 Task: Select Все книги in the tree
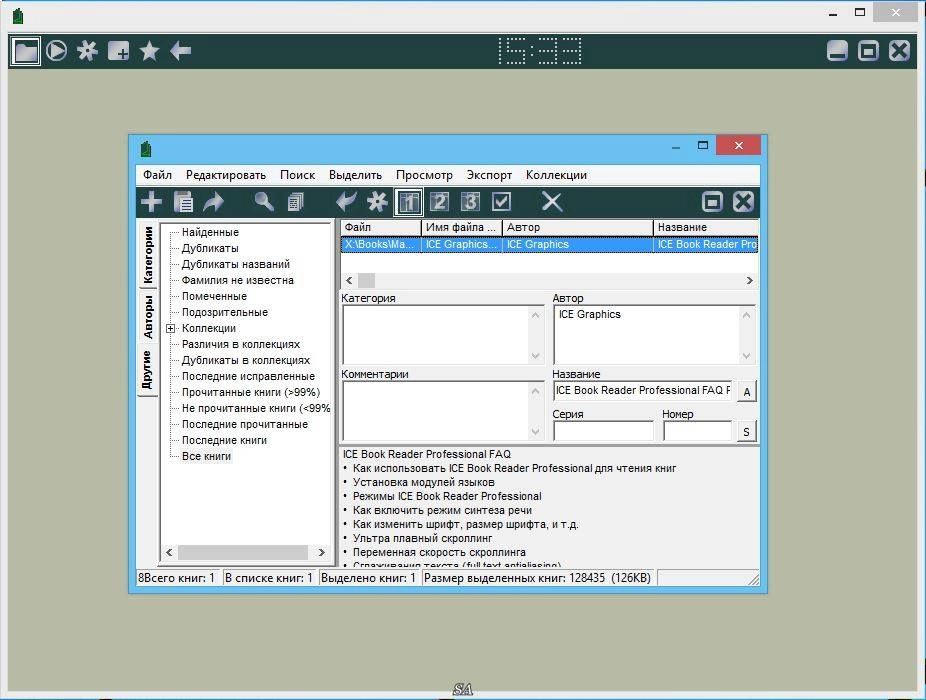(206, 456)
